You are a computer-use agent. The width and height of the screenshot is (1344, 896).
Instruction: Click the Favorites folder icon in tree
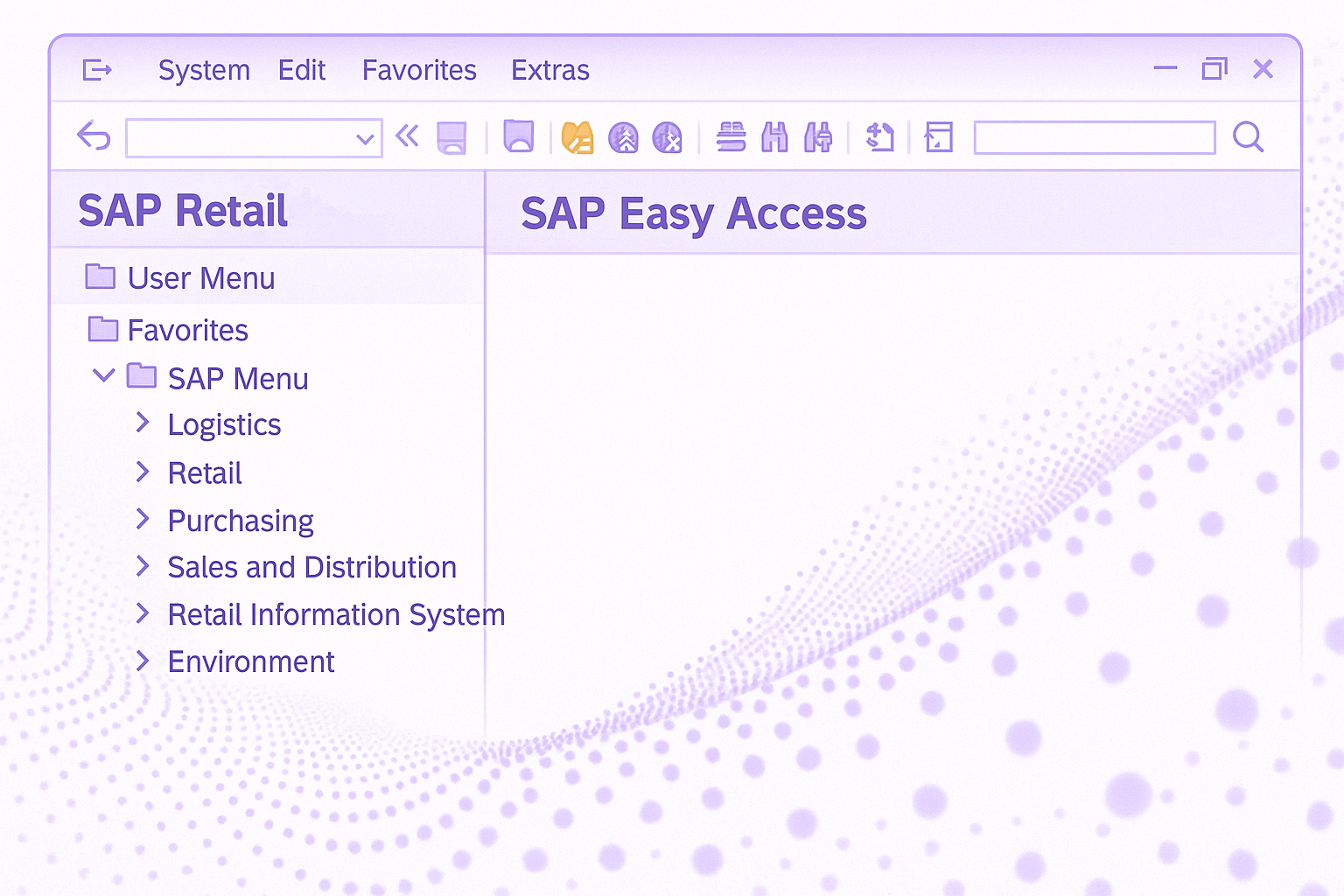pyautogui.click(x=103, y=329)
